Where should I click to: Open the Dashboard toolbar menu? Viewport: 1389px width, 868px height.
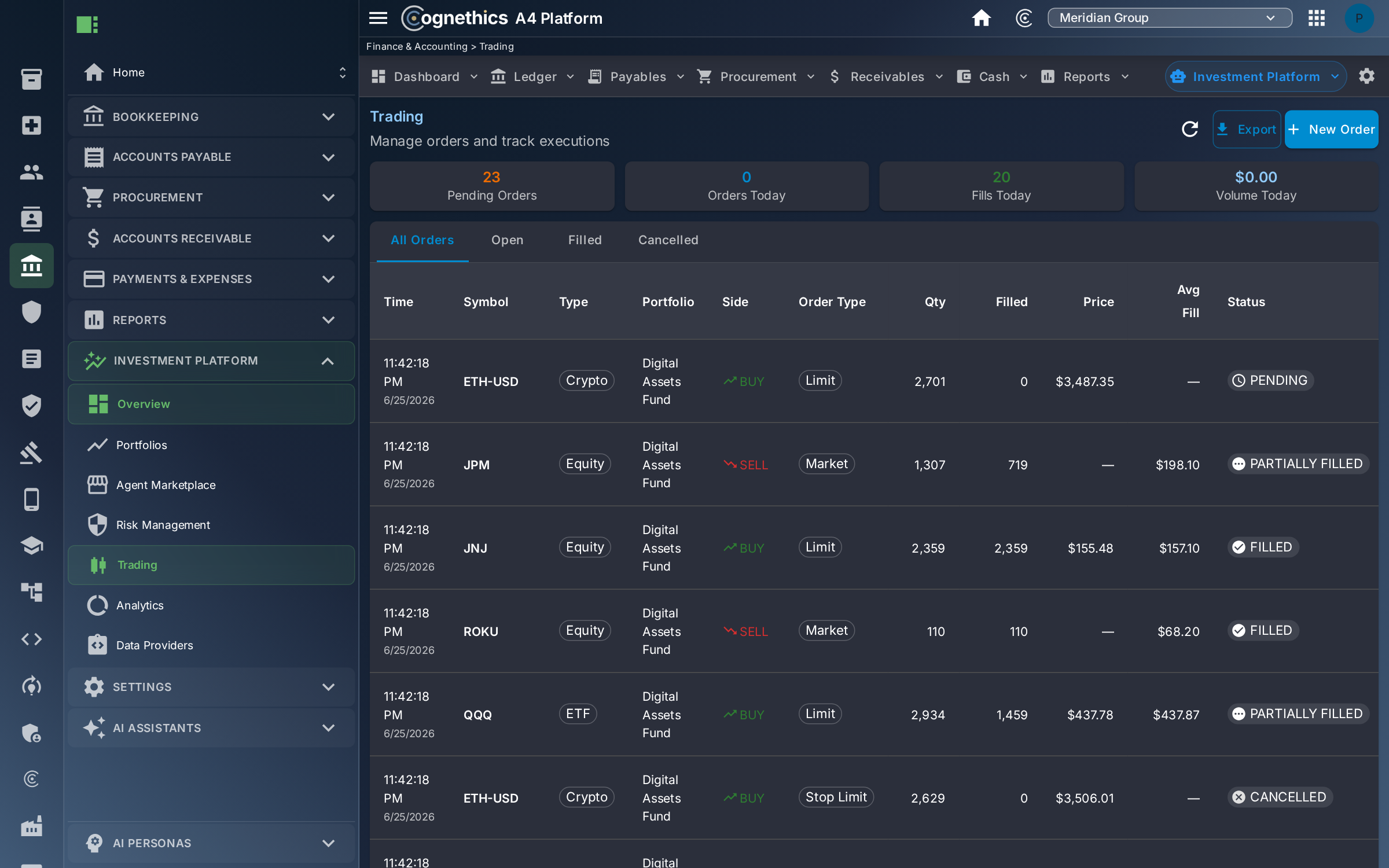425,76
